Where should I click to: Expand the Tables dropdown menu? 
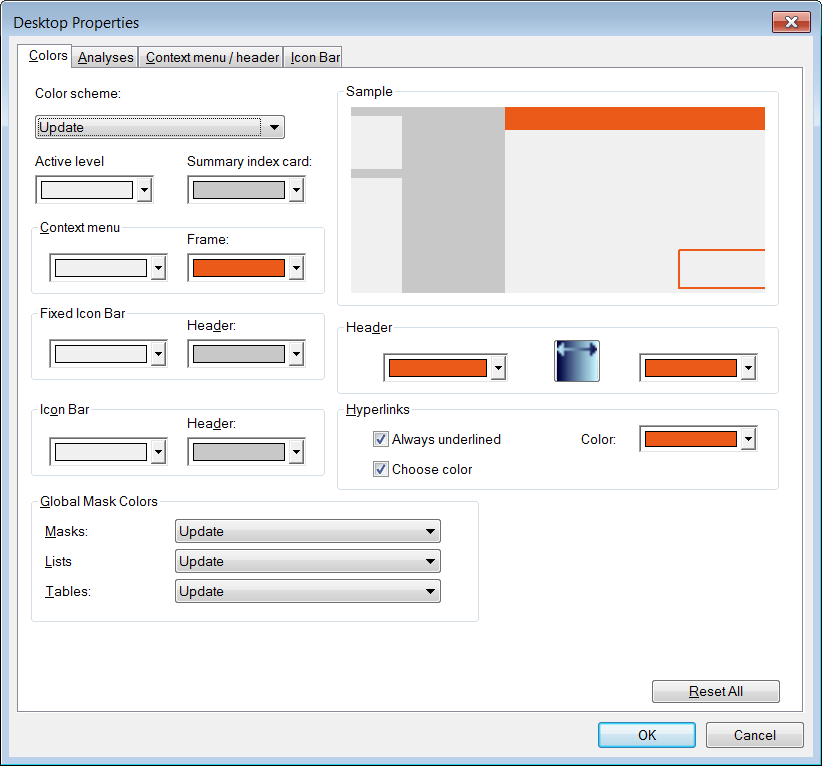(307, 591)
